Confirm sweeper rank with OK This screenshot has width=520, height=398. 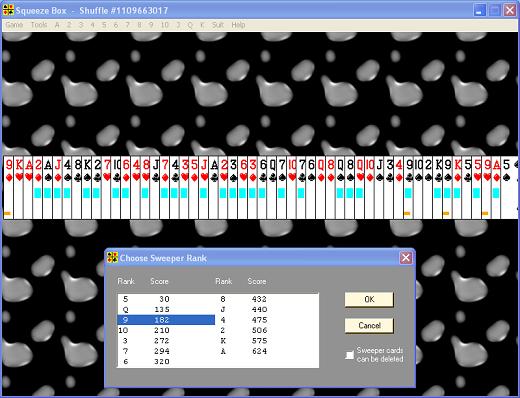[369, 300]
